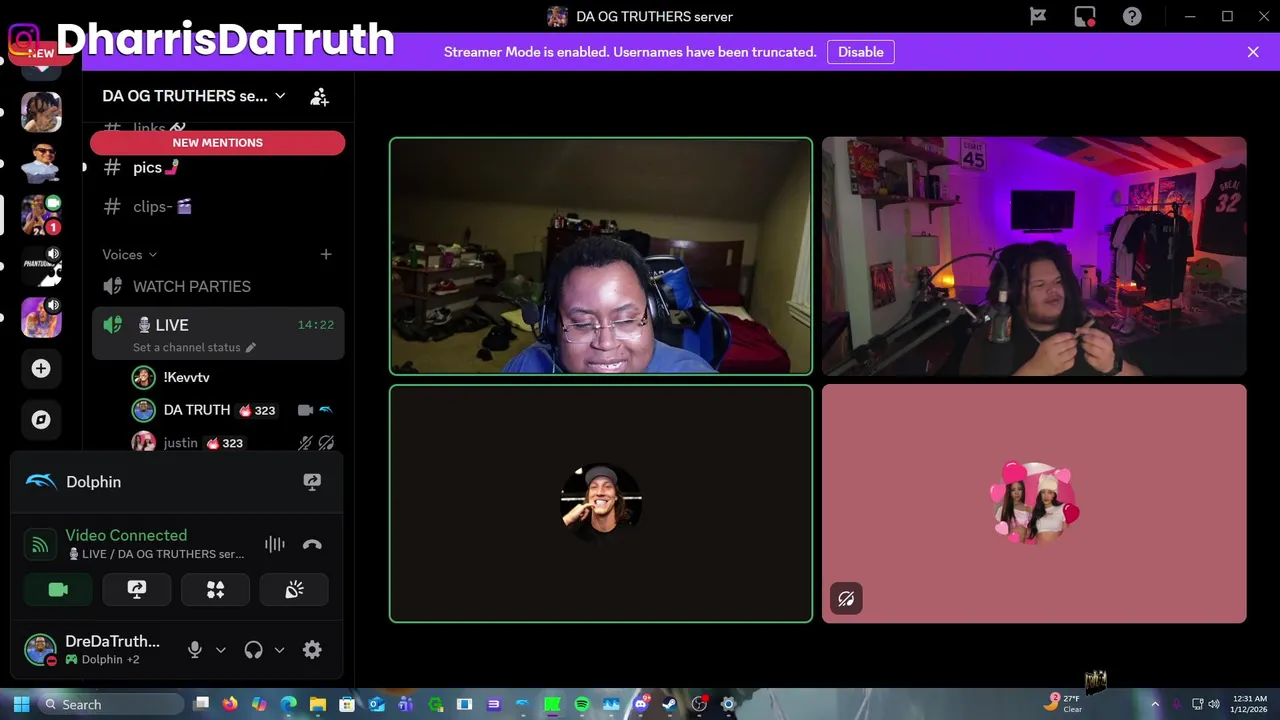Click the camera icon next to DA TRUTH

305,410
